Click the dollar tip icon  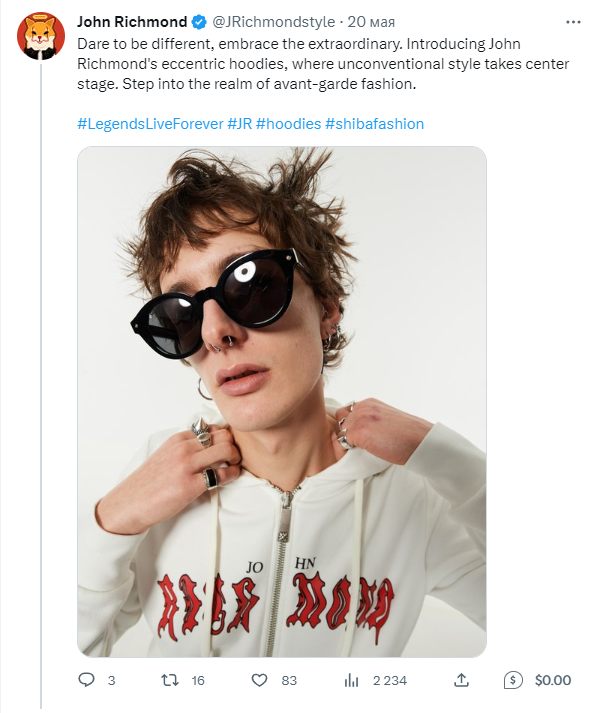513,680
